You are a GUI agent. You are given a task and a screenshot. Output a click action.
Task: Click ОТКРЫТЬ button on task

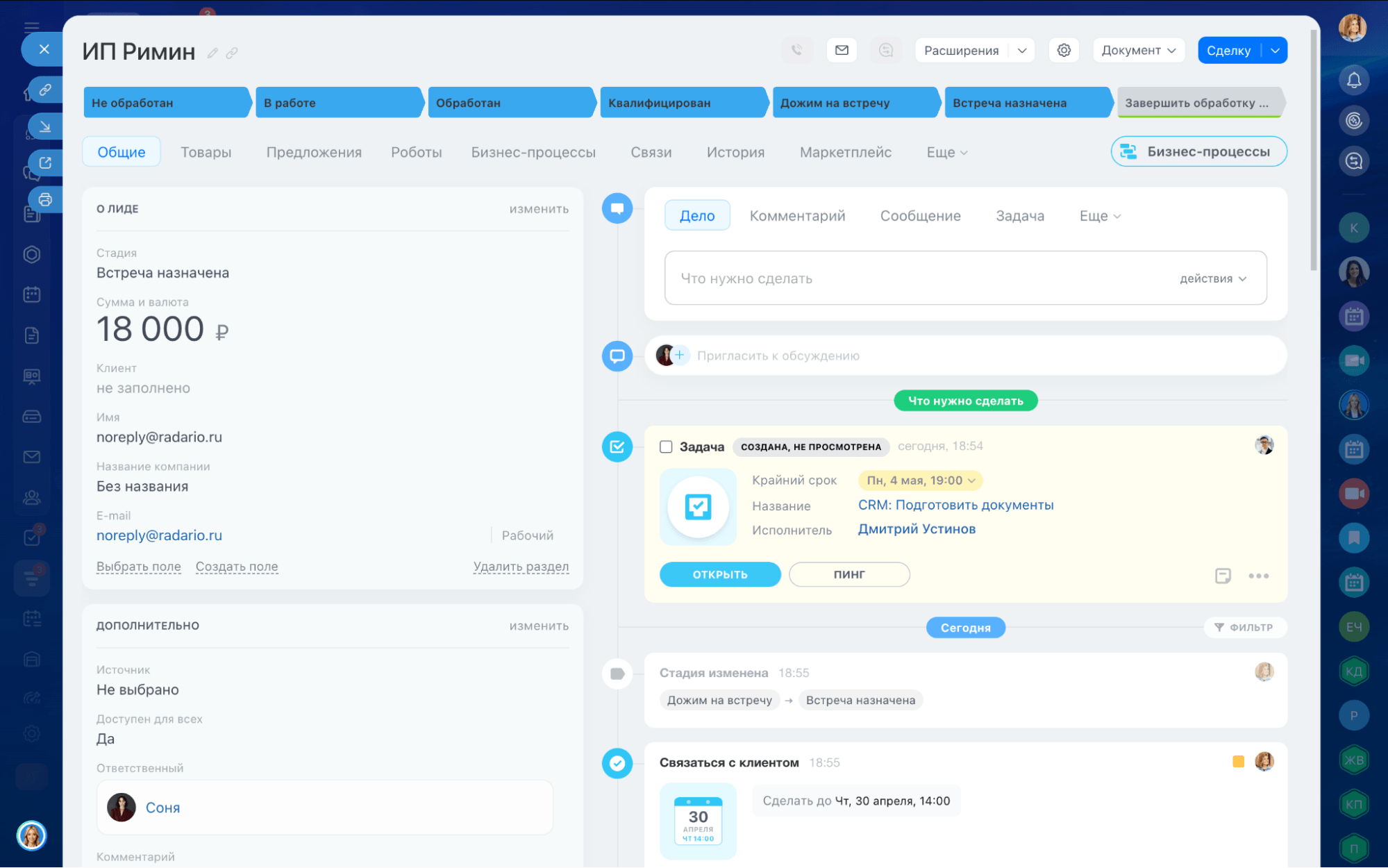click(x=719, y=574)
